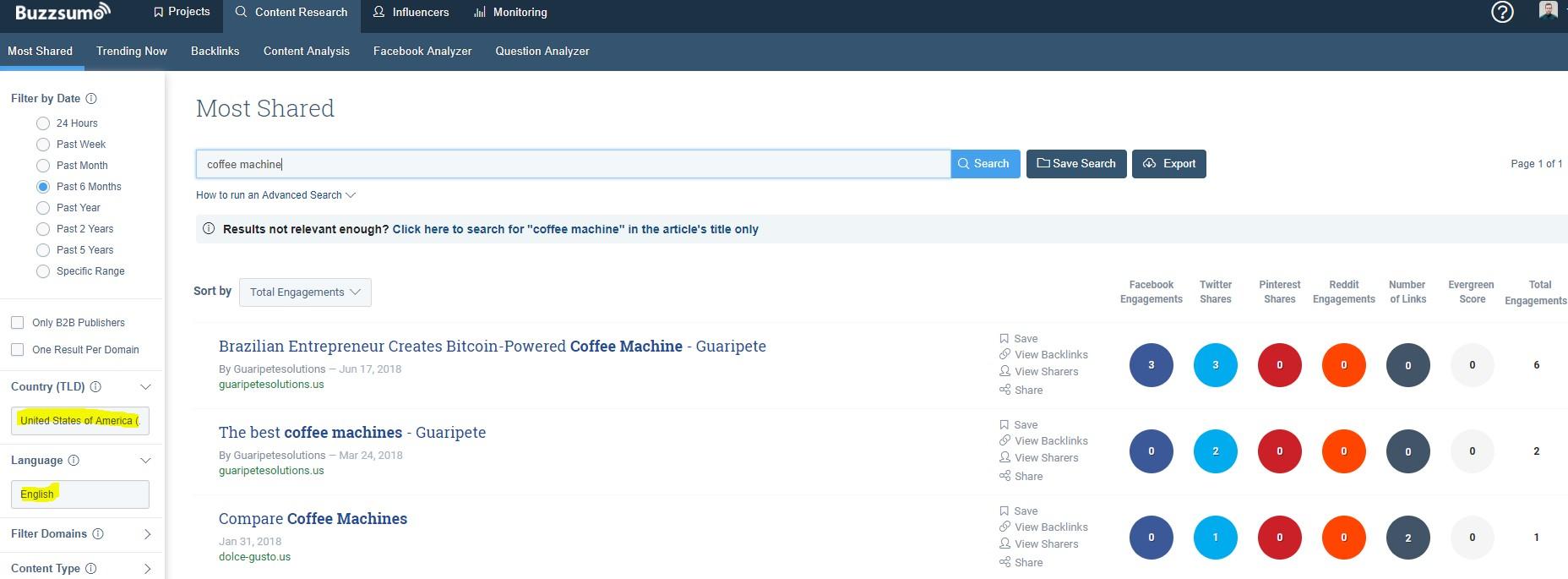Click the Content Type info icon
Screen dimensions: 1568x579
(x=91, y=569)
